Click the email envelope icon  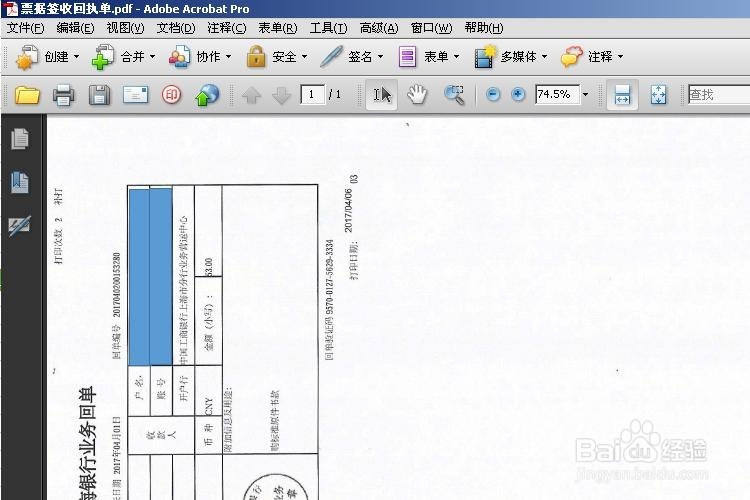pos(136,95)
